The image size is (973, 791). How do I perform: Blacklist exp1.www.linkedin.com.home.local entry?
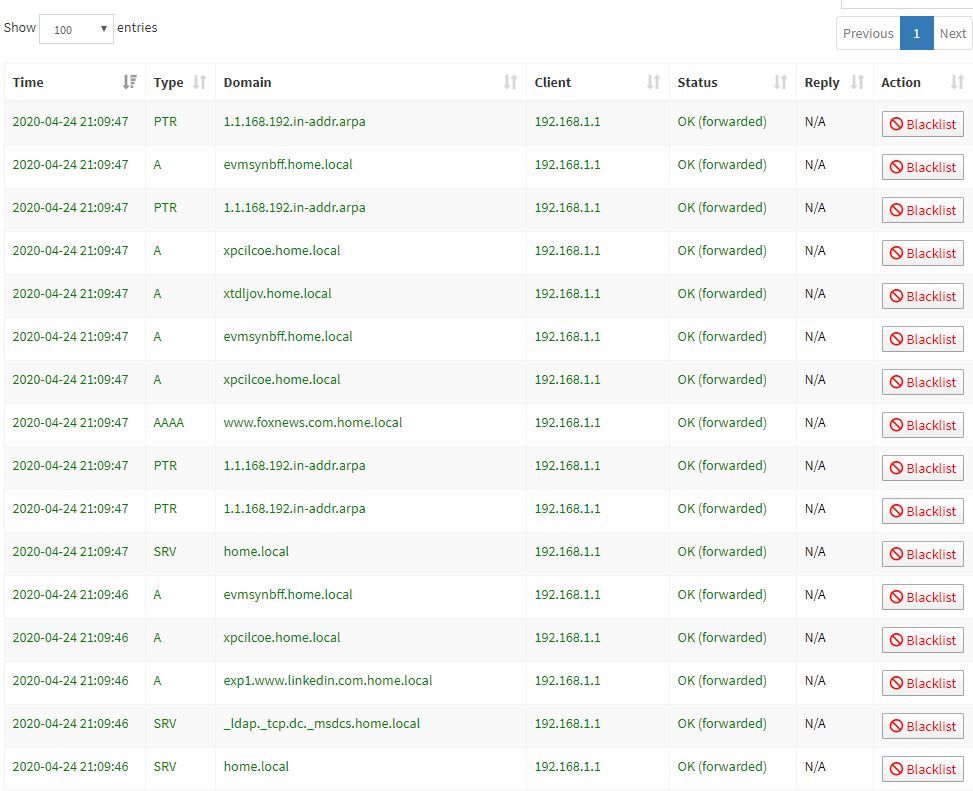922,683
